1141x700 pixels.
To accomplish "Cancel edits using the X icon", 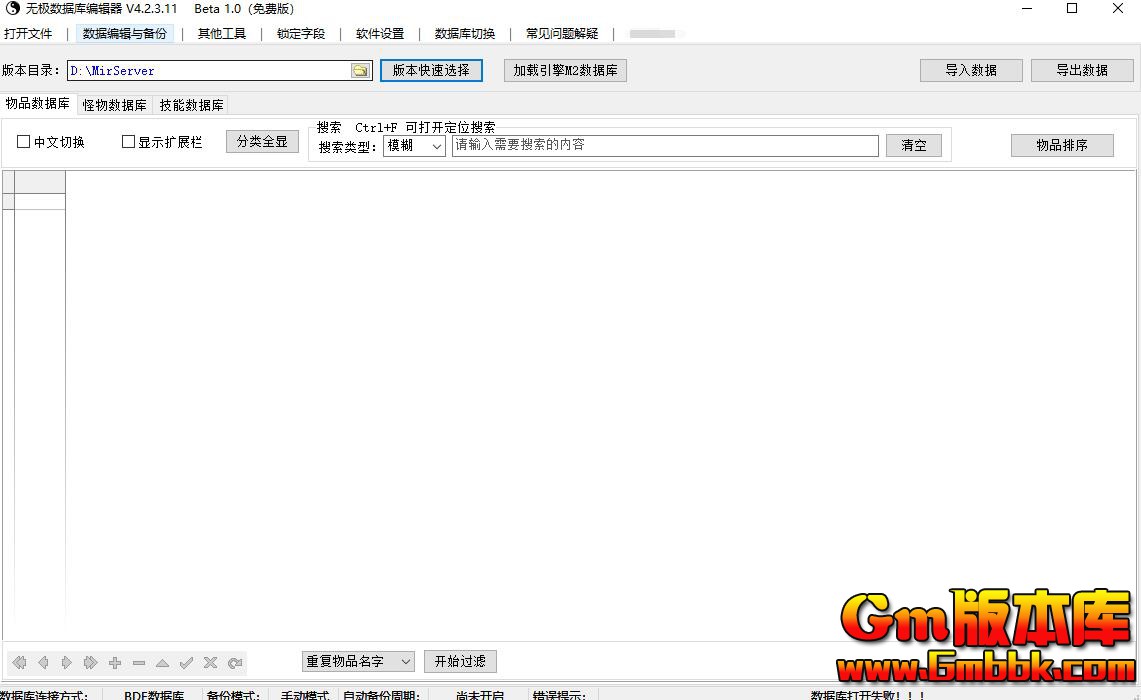I will pos(211,662).
